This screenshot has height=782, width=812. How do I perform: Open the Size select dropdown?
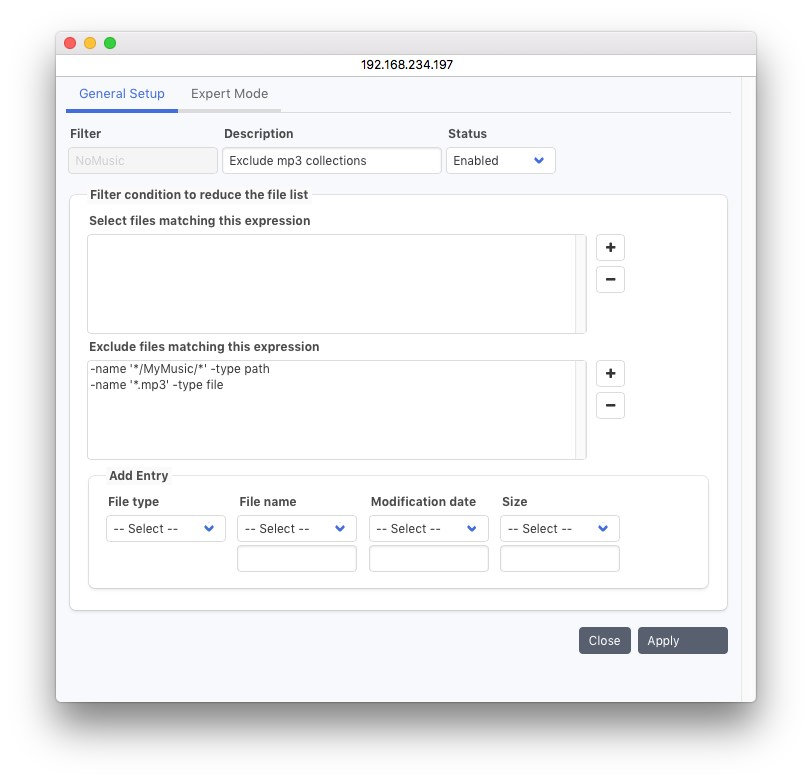[559, 529]
